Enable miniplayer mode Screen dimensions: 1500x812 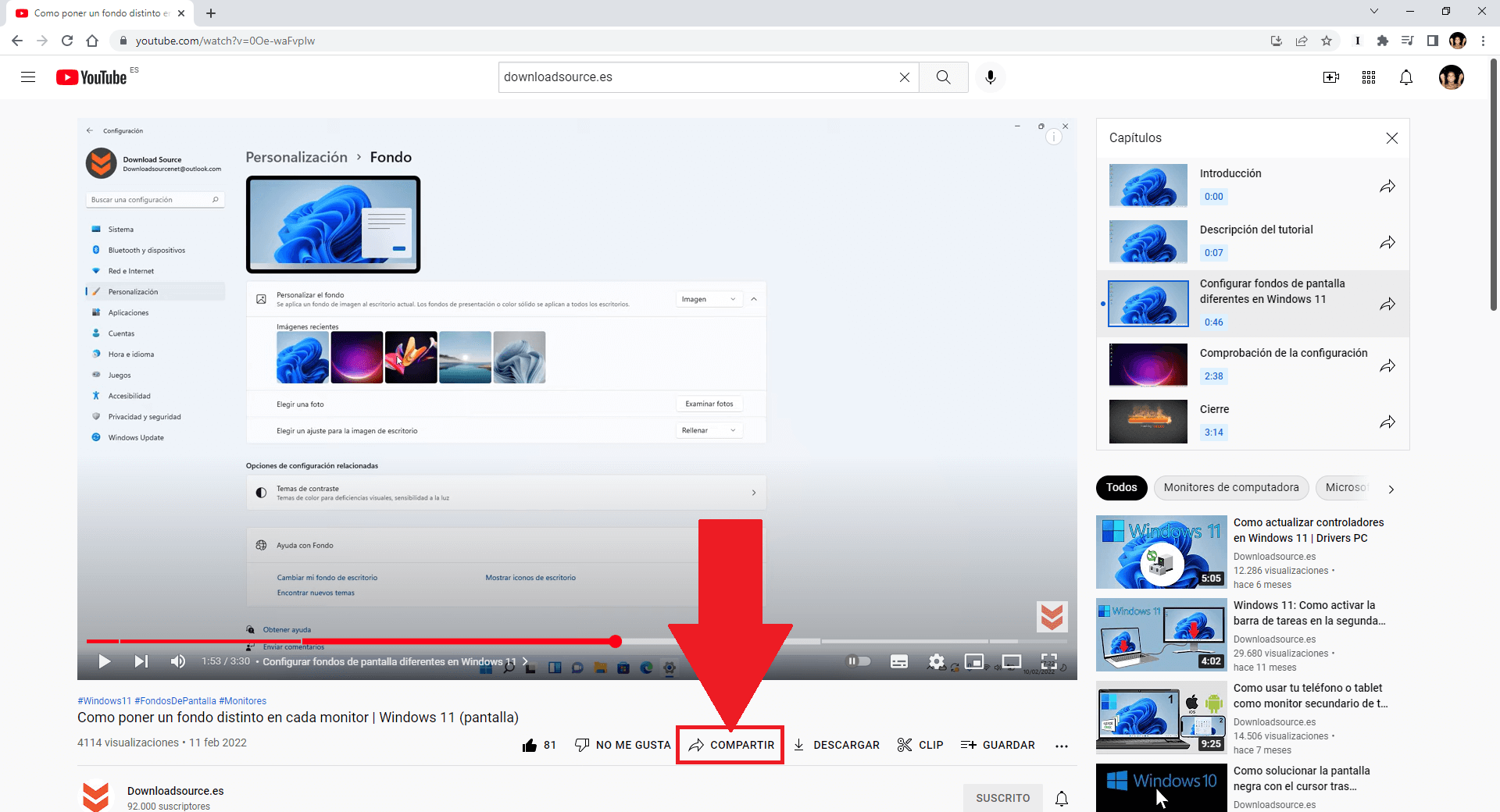(x=974, y=661)
